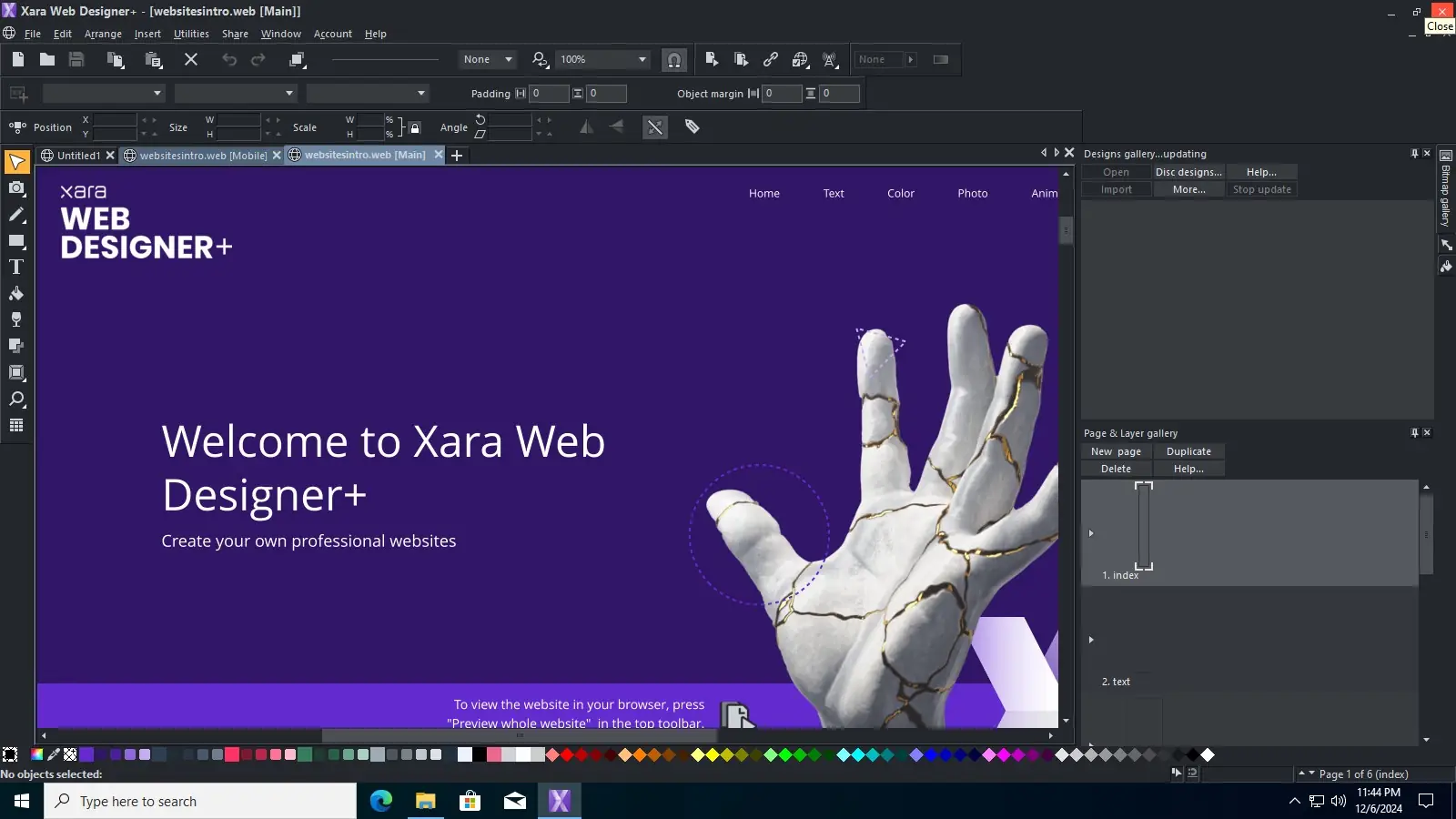Open the link chain tool

pos(771,59)
